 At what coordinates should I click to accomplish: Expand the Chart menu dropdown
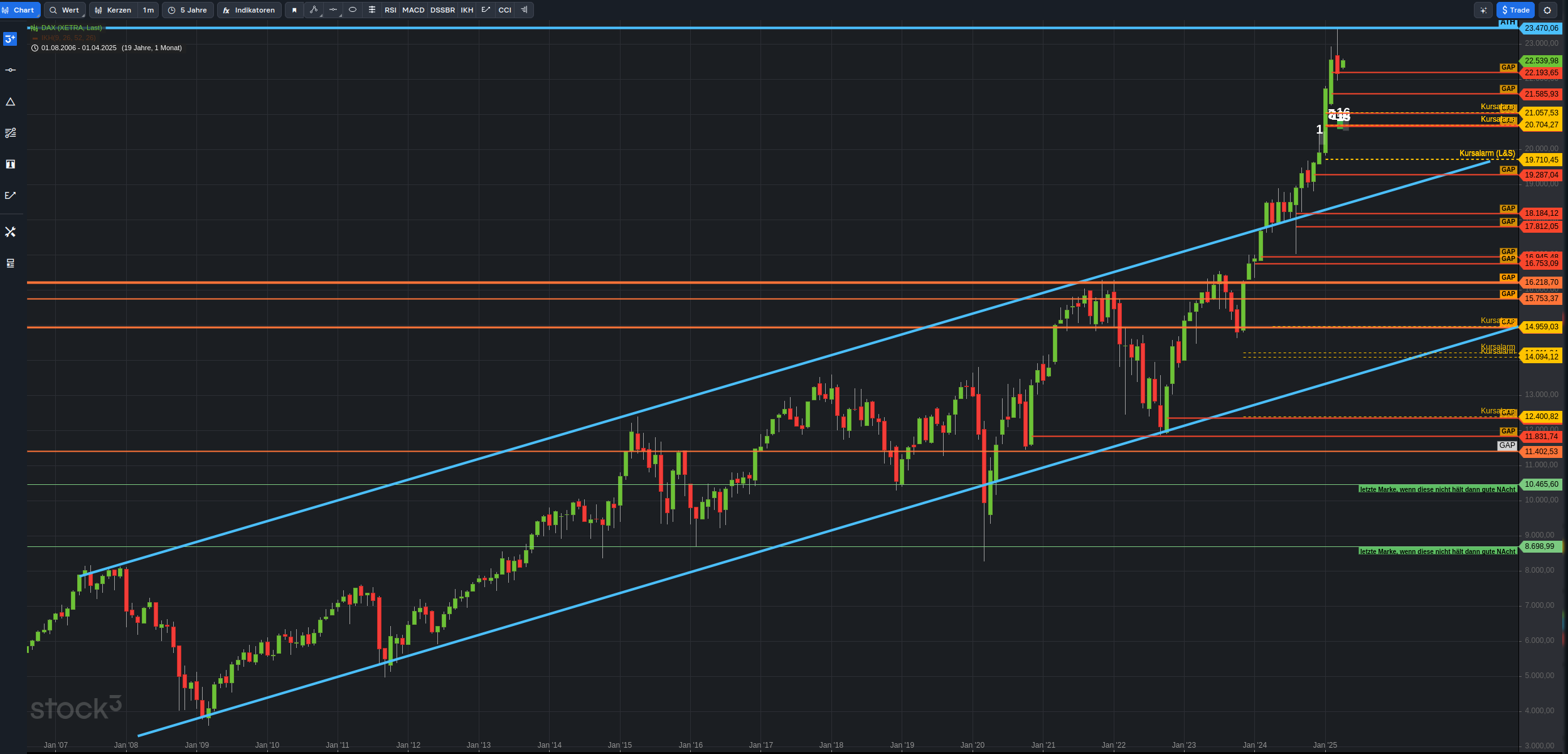pos(19,10)
